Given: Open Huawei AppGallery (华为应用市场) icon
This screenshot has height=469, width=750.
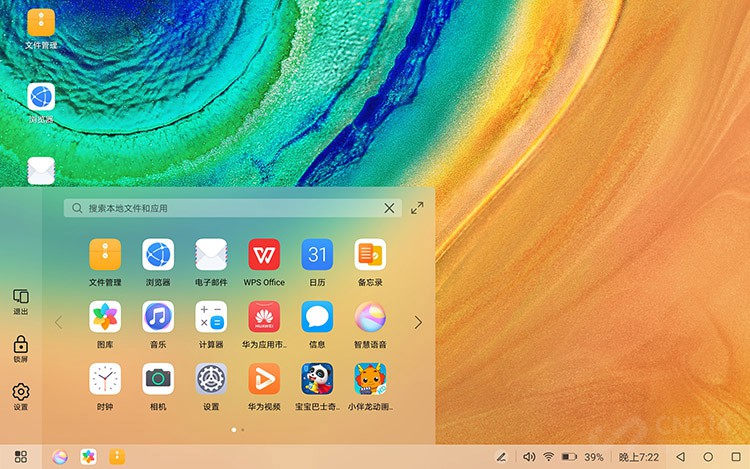Looking at the screenshot, I should pyautogui.click(x=264, y=317).
